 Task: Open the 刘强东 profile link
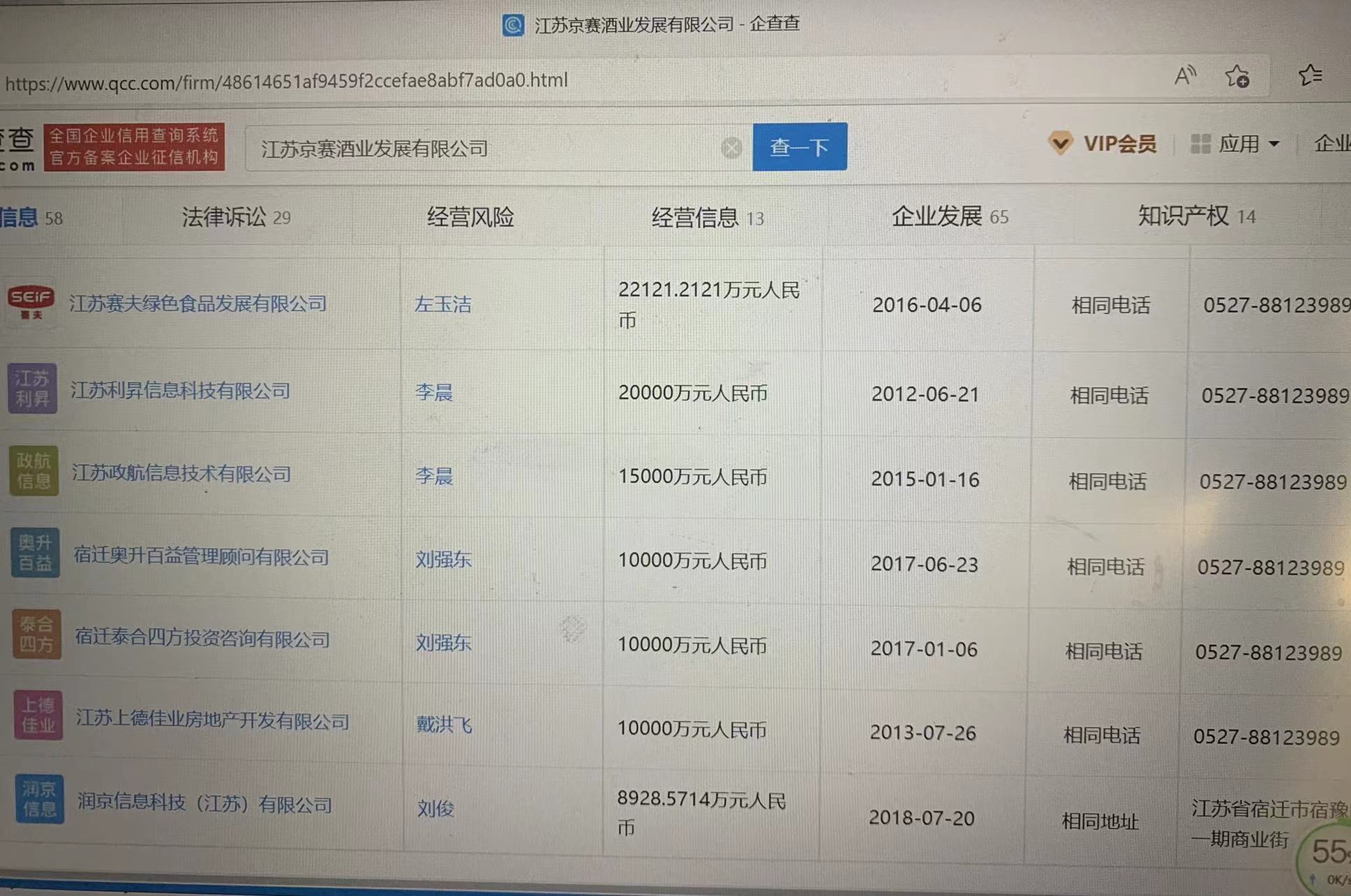(443, 559)
